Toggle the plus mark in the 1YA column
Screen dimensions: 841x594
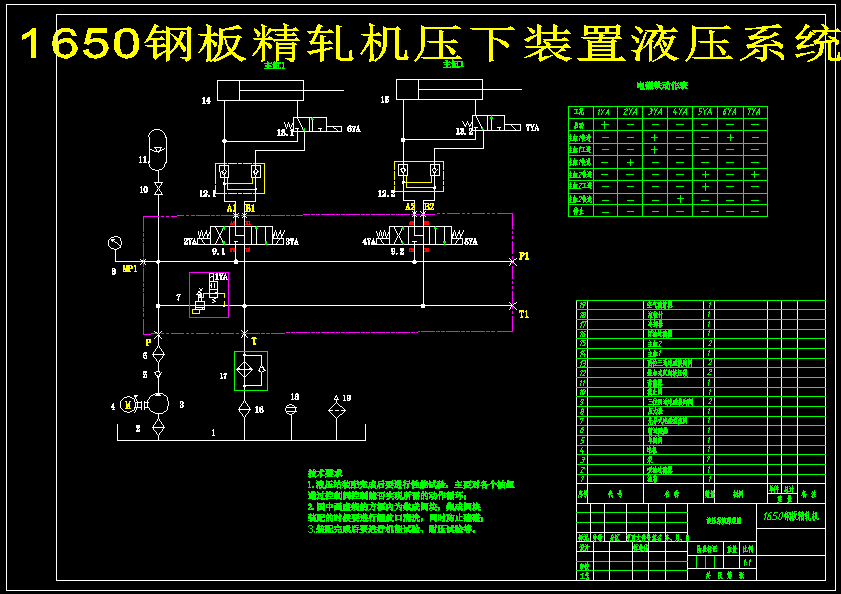click(603, 124)
